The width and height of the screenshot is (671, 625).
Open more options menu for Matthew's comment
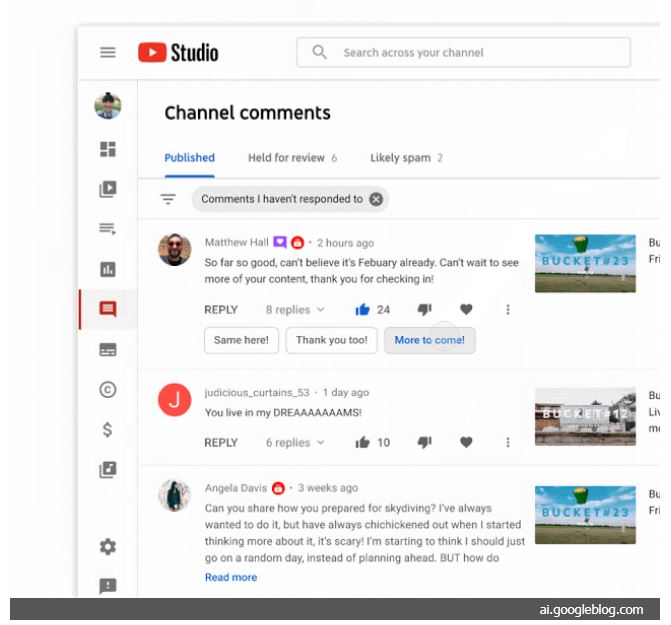point(508,310)
